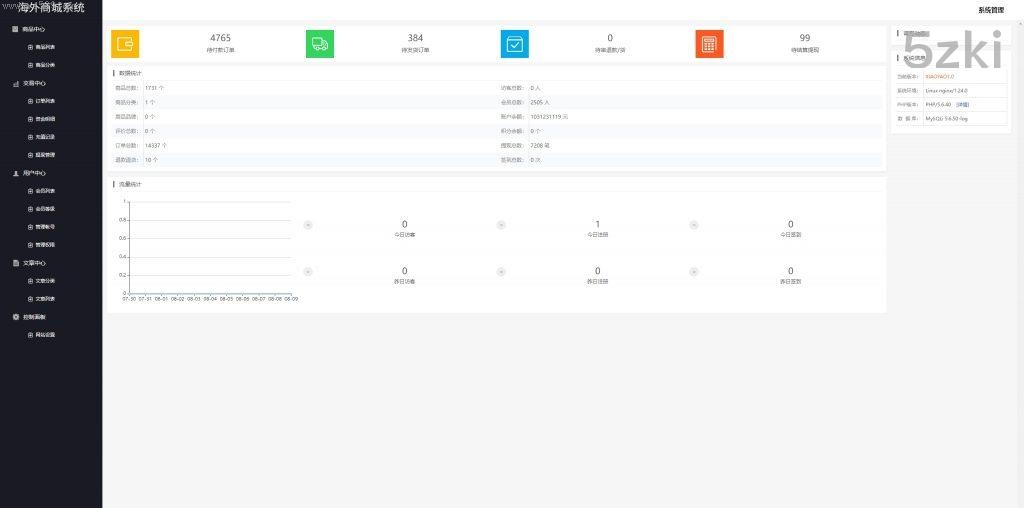This screenshot has height=508, width=1024.
Task: Click the yellow wallet icon for pending payment orders
Action: (x=125, y=44)
